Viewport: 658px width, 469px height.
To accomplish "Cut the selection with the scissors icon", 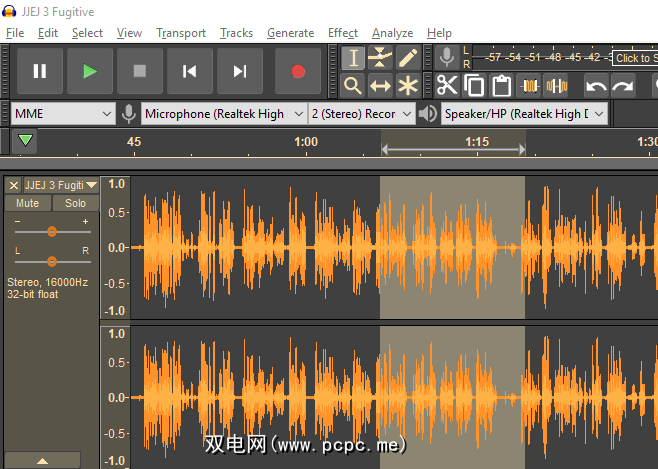I will point(447,86).
